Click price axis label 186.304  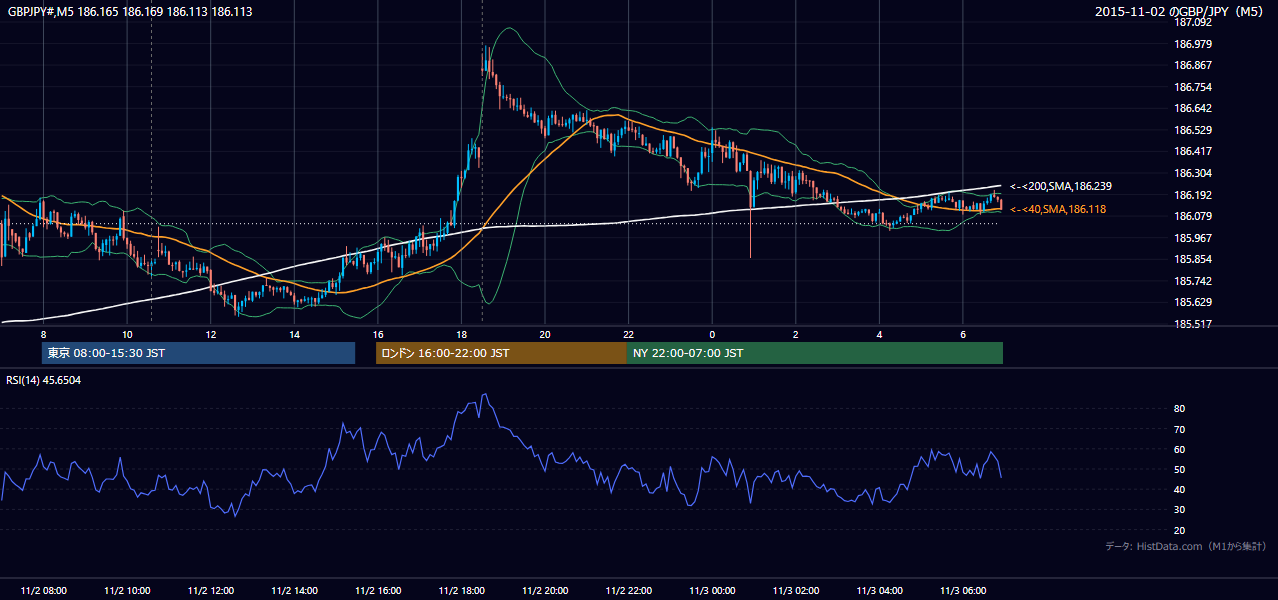pyautogui.click(x=1191, y=173)
